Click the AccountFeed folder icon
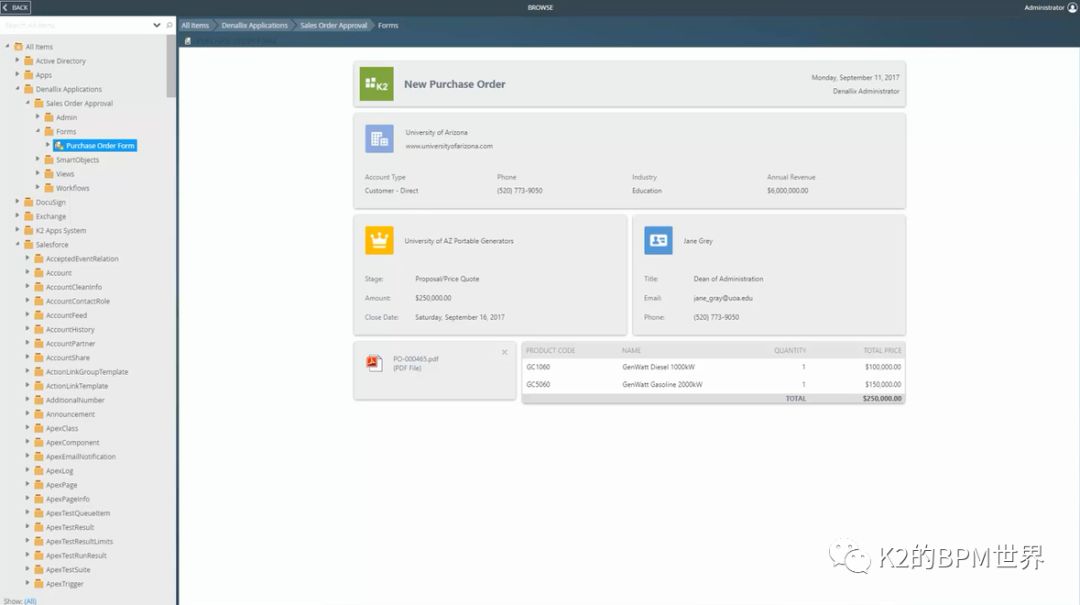The width and height of the screenshot is (1080, 605). pos(39,315)
